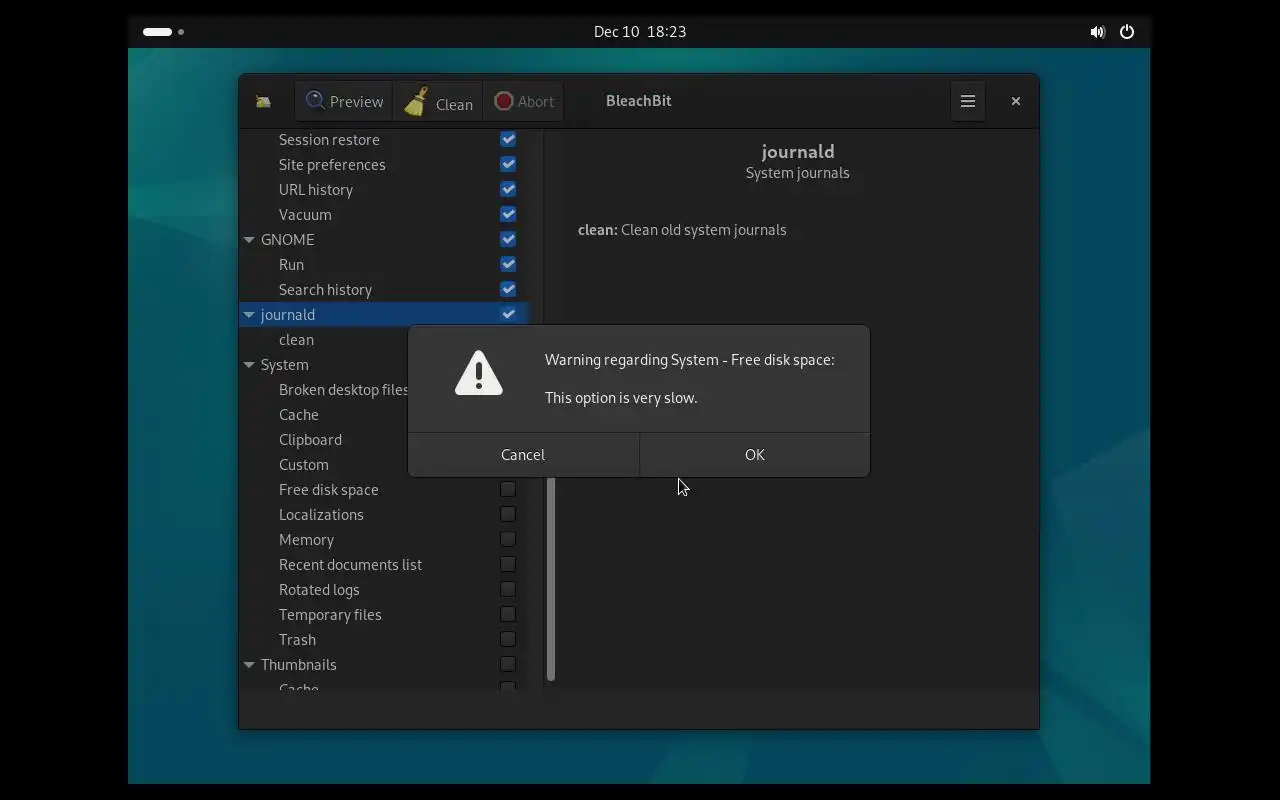This screenshot has height=800, width=1280.
Task: Click the 'This option is very slow.' text
Action: click(621, 398)
